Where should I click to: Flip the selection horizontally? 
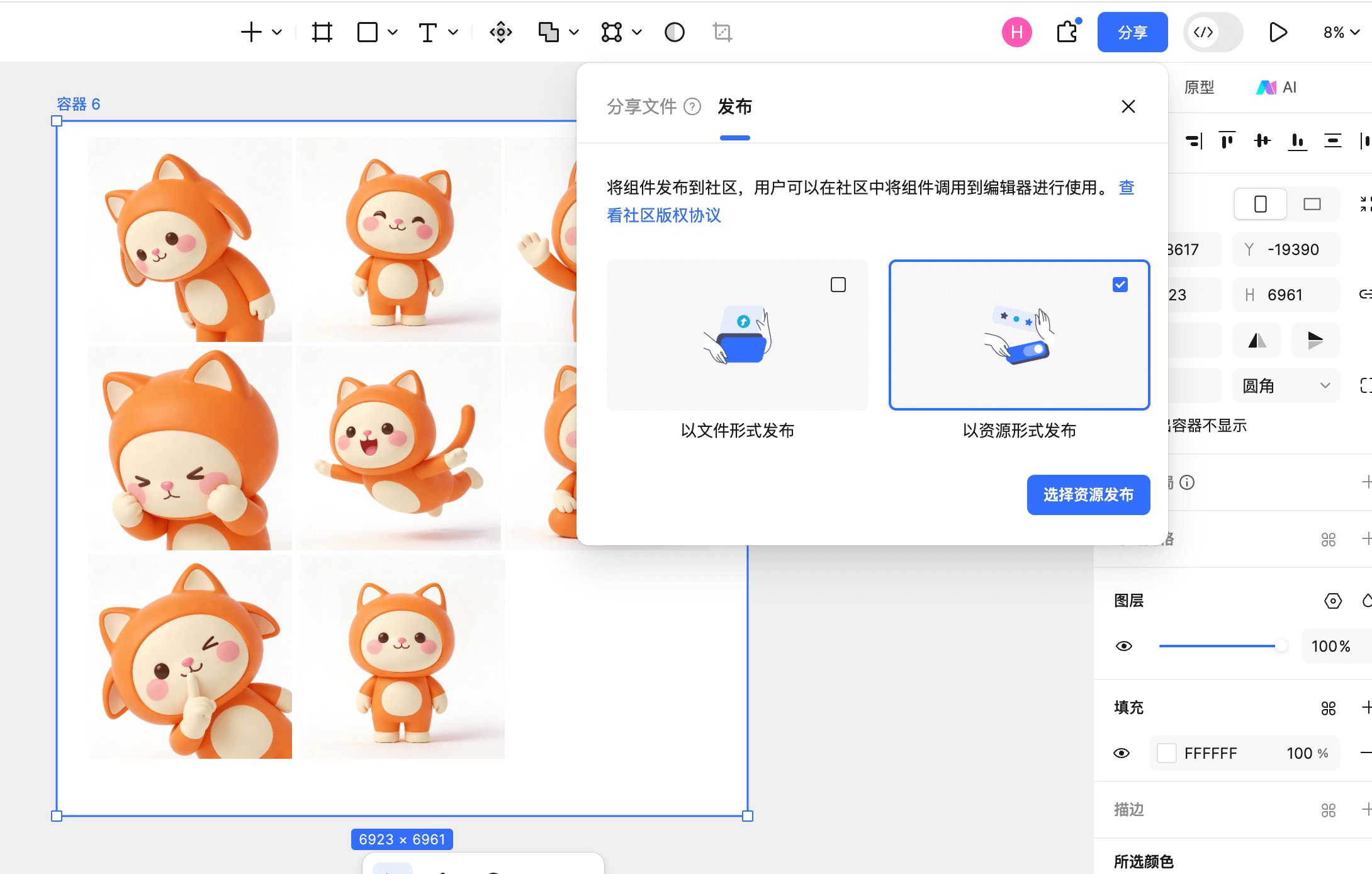point(1257,340)
